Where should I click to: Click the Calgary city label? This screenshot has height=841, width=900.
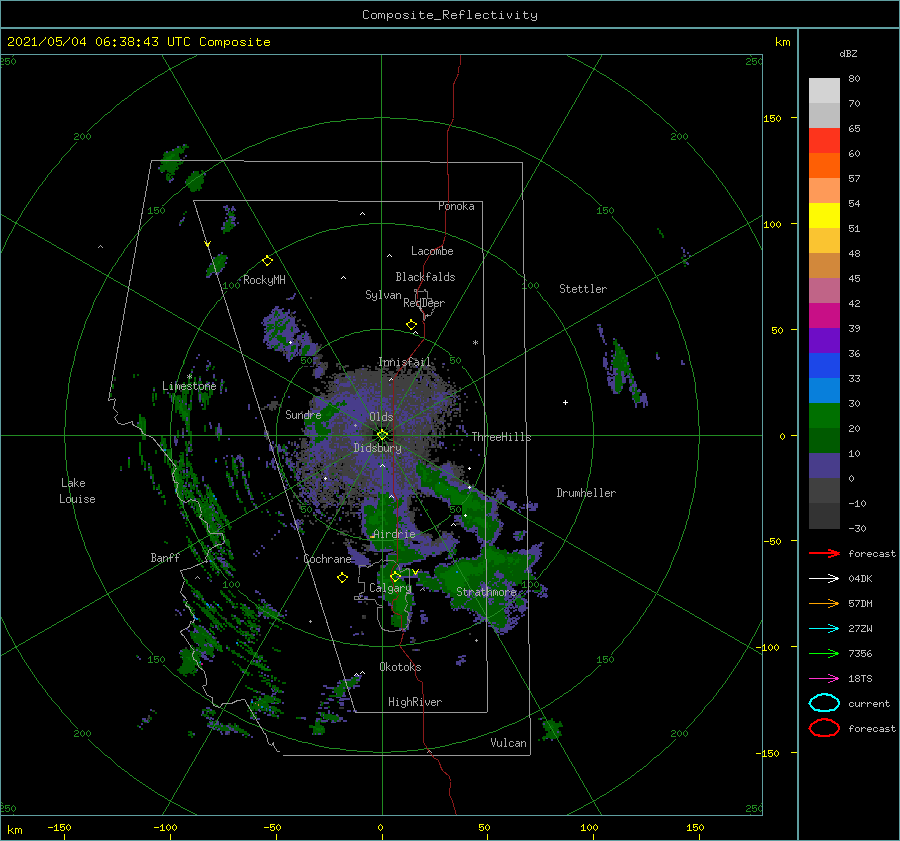[390, 588]
